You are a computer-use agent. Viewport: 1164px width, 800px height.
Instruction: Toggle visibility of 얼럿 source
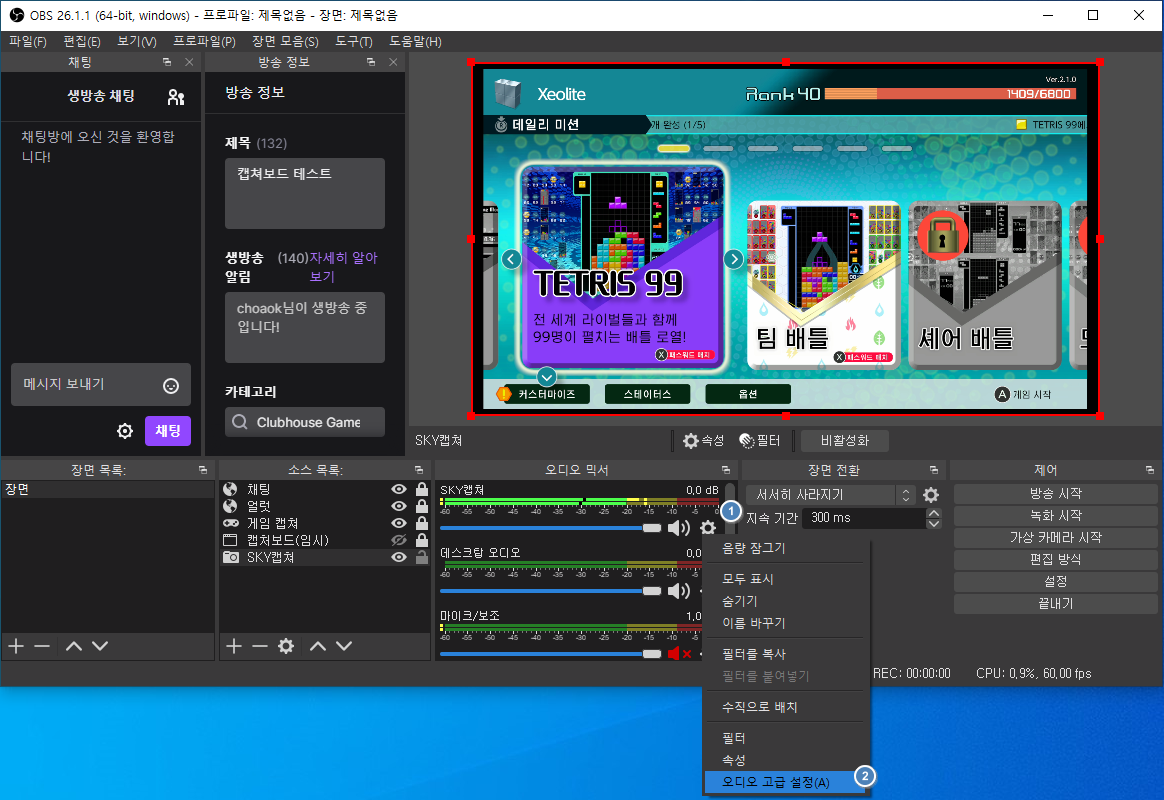(x=399, y=506)
